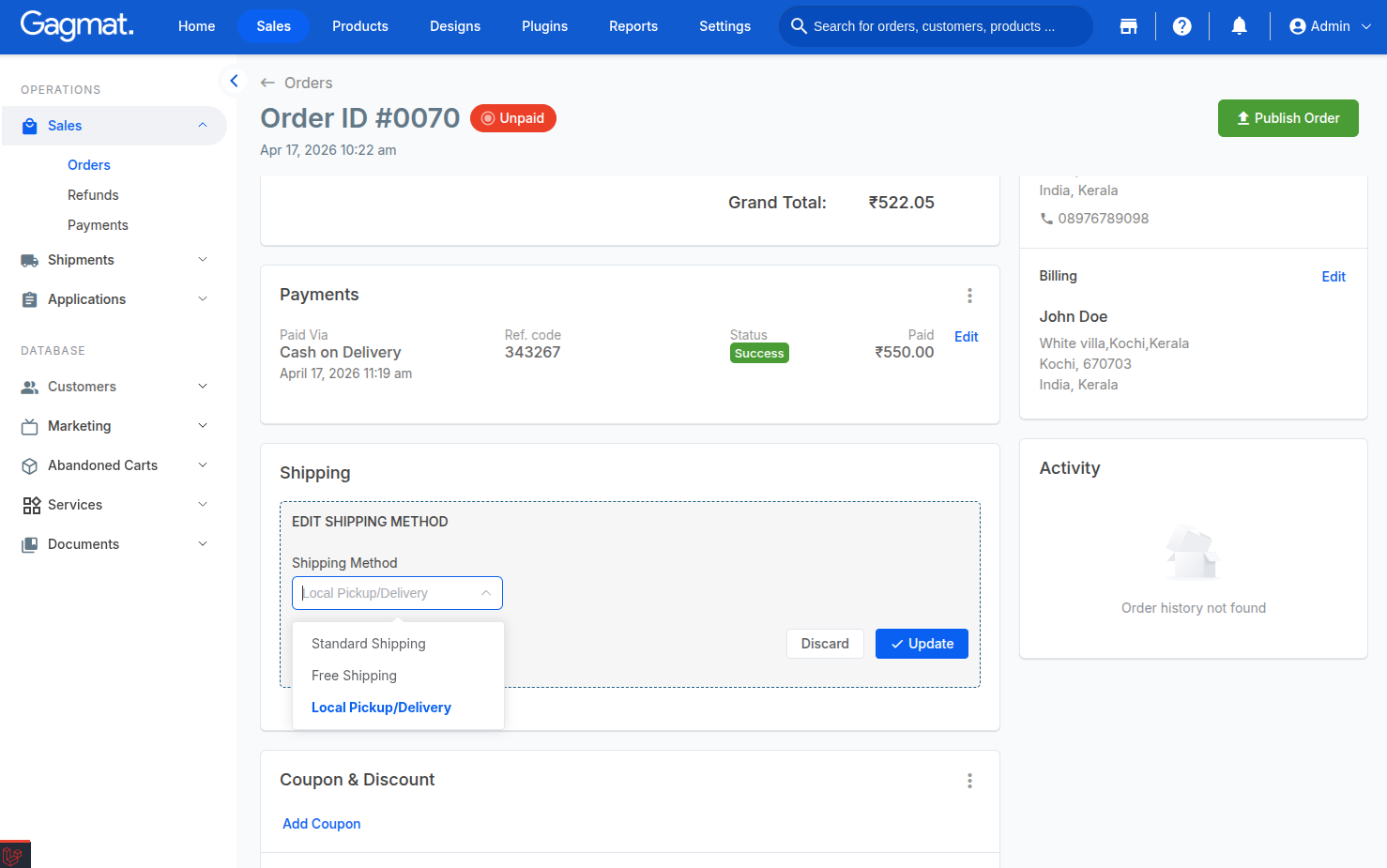
Task: Click the Marketing icon in sidebar
Action: click(x=29, y=426)
